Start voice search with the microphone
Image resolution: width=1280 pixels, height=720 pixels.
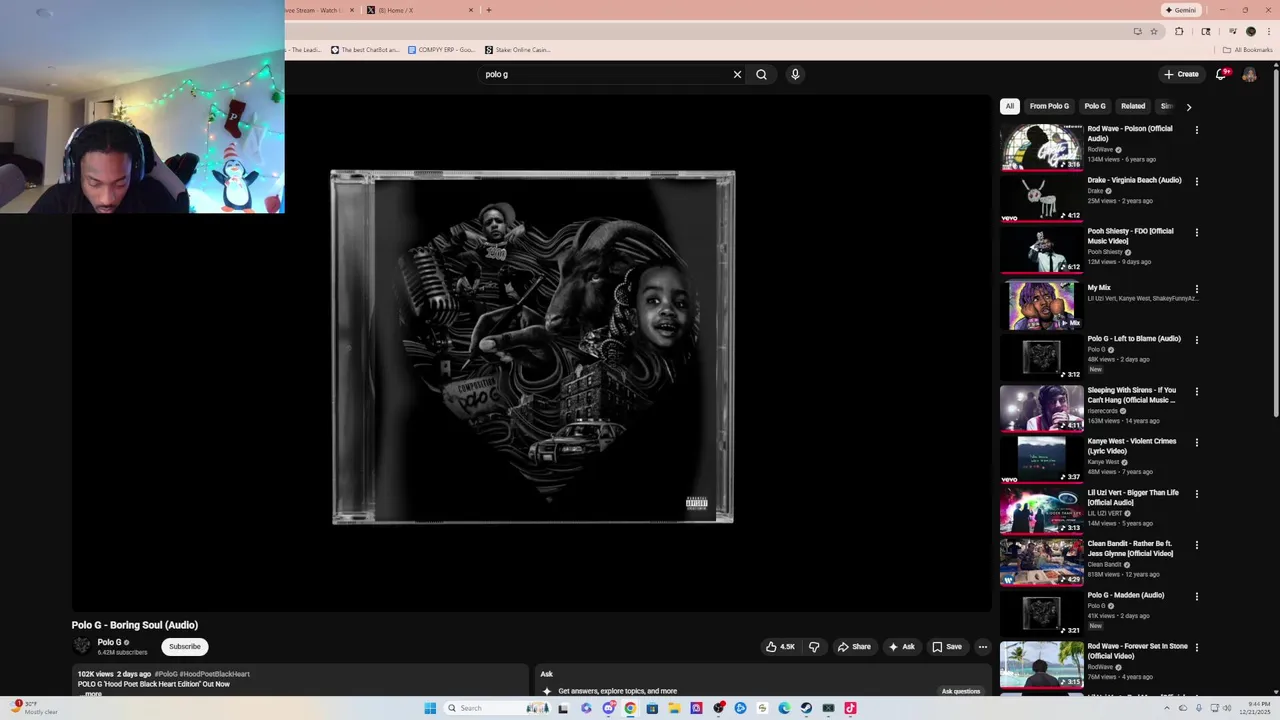click(795, 74)
